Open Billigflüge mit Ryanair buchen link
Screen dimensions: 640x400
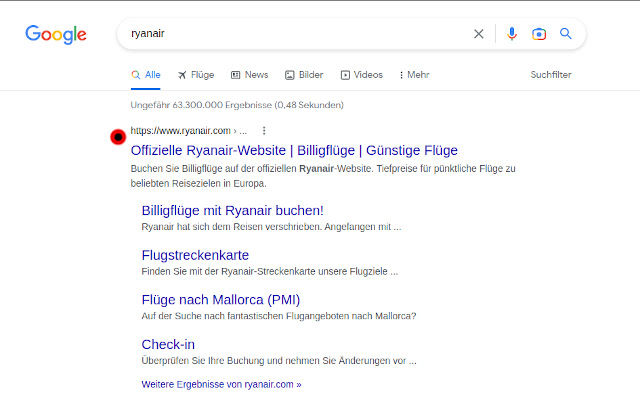tap(232, 211)
